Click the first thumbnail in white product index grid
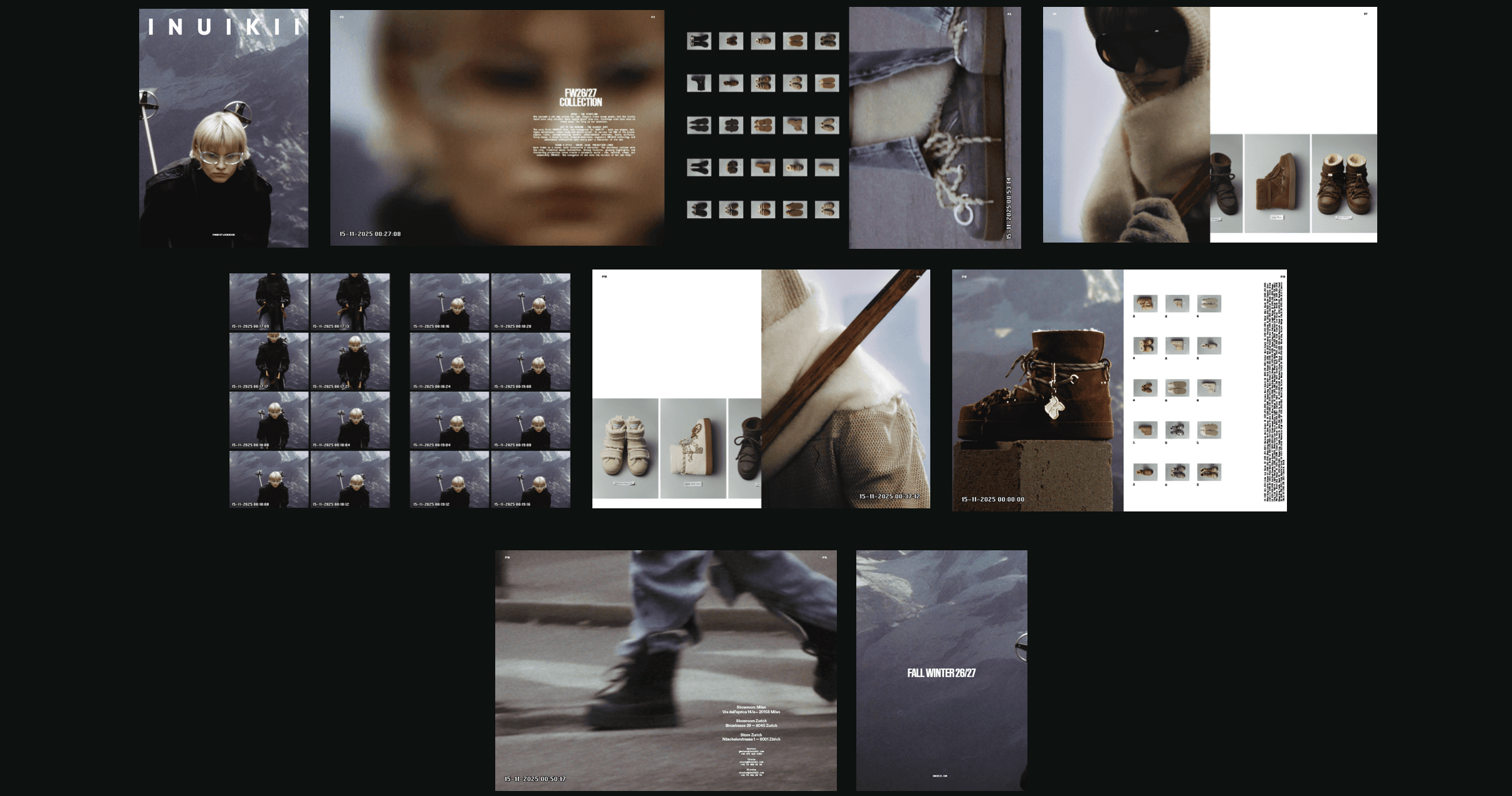 [1145, 304]
